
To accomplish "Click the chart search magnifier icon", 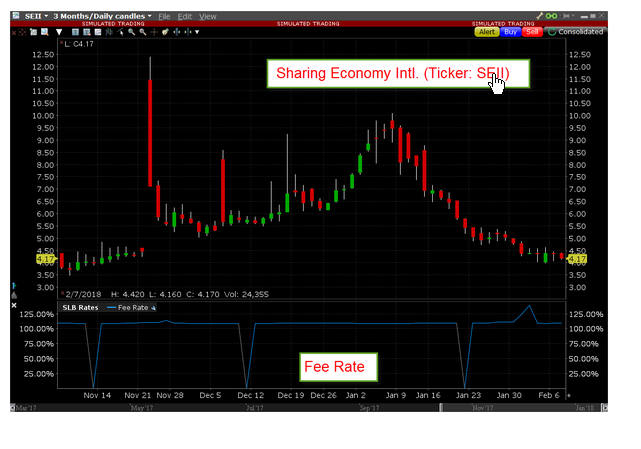I will pos(45,32).
